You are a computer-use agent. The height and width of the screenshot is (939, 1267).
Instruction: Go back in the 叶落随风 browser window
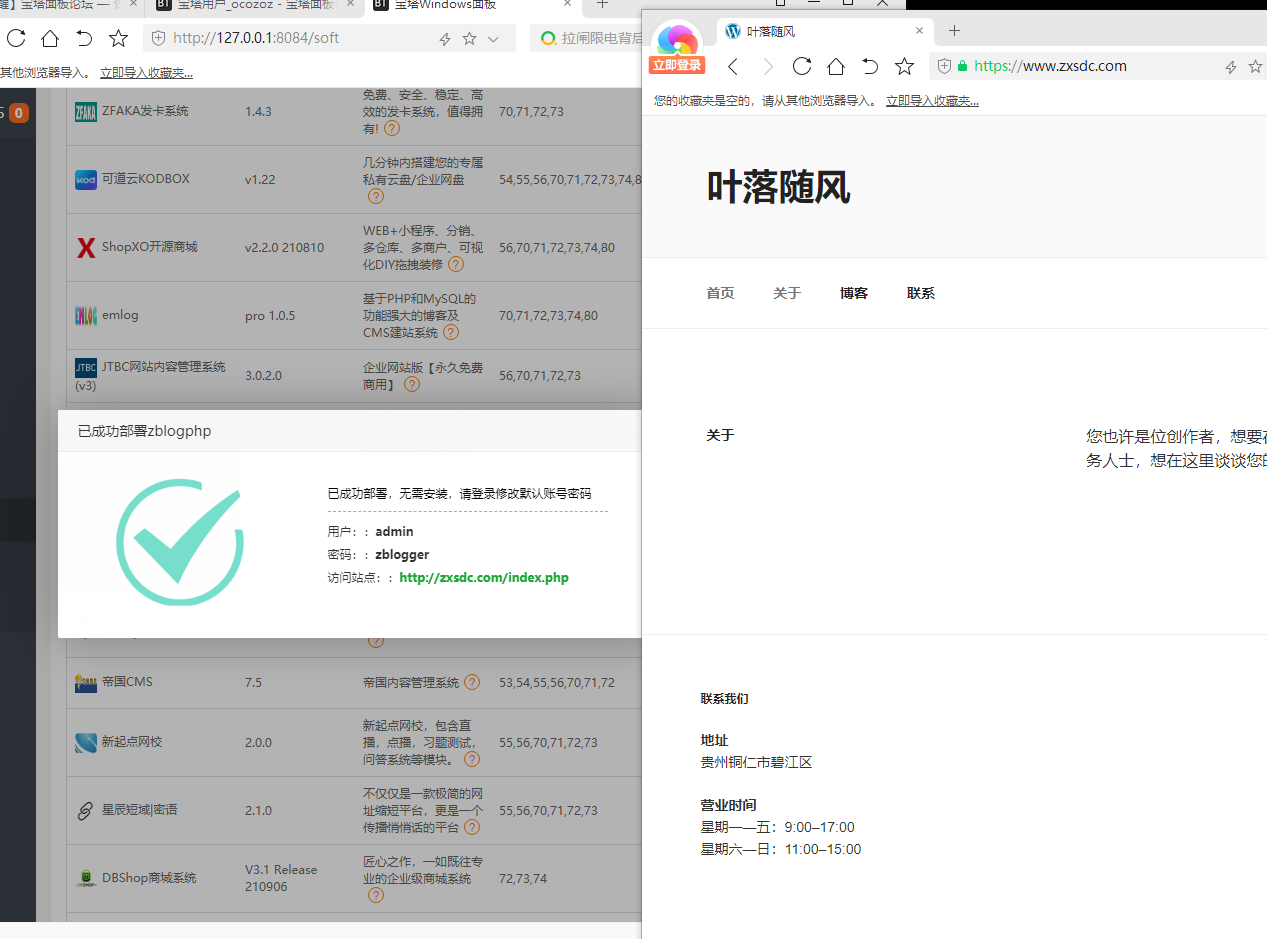pos(733,66)
